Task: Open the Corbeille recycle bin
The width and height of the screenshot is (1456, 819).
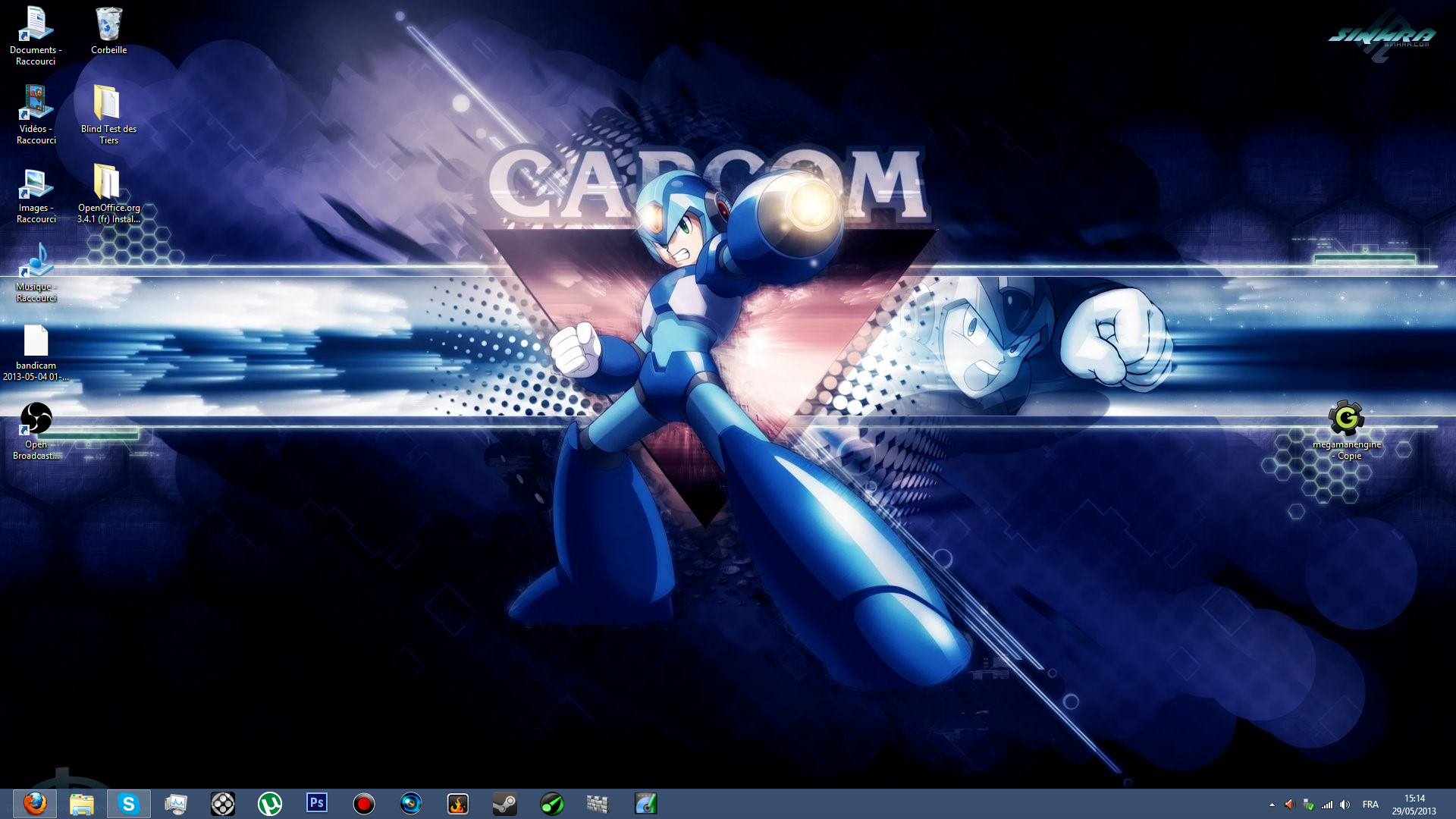Action: [x=108, y=30]
